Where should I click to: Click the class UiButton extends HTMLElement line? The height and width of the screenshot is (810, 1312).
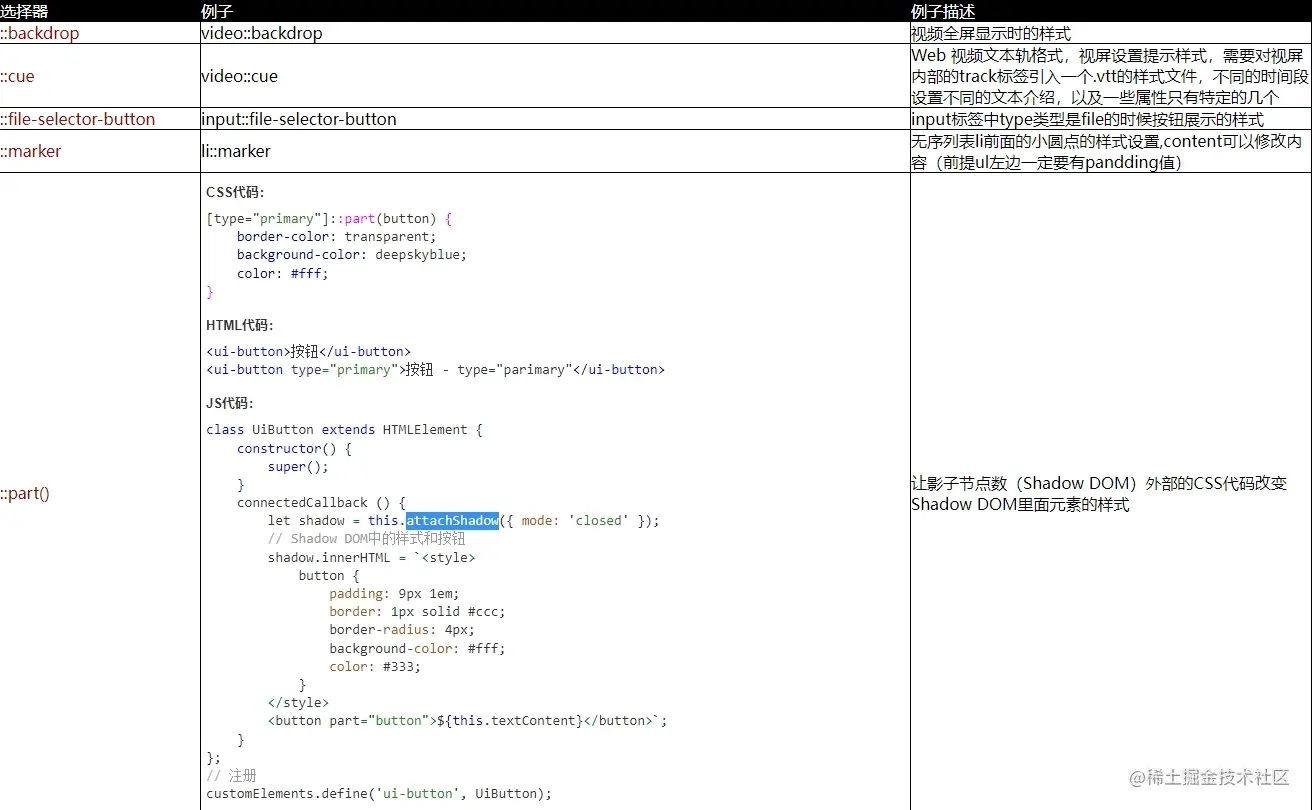click(x=344, y=429)
